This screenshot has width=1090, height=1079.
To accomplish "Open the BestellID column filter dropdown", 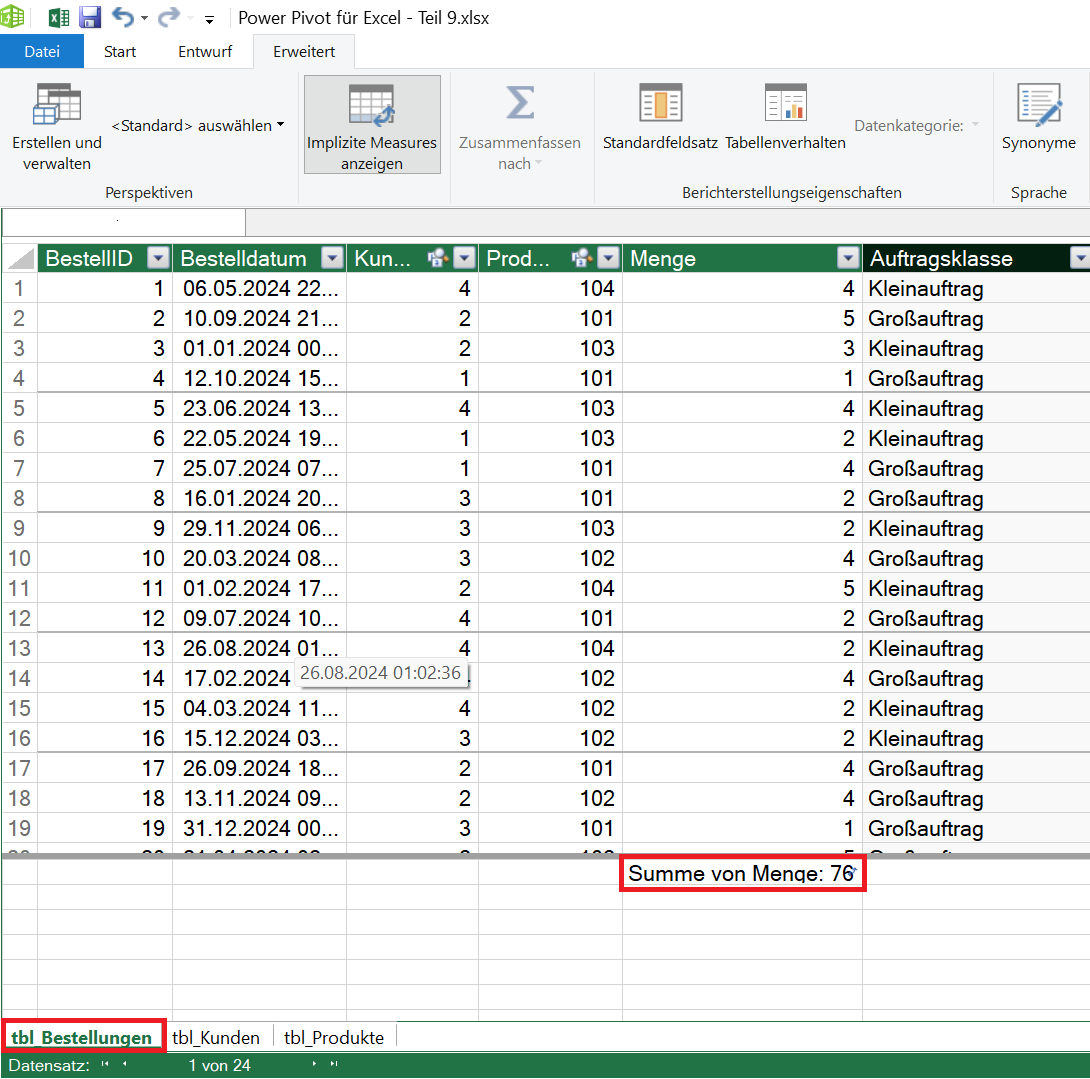I will (158, 259).
